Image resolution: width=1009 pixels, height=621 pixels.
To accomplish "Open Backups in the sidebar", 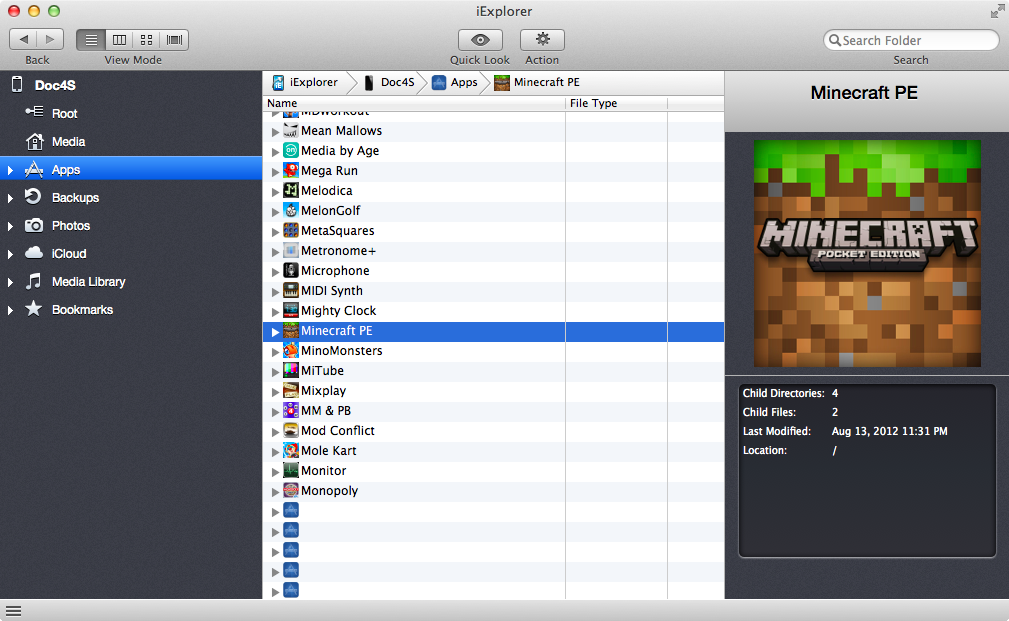I will click(75, 198).
